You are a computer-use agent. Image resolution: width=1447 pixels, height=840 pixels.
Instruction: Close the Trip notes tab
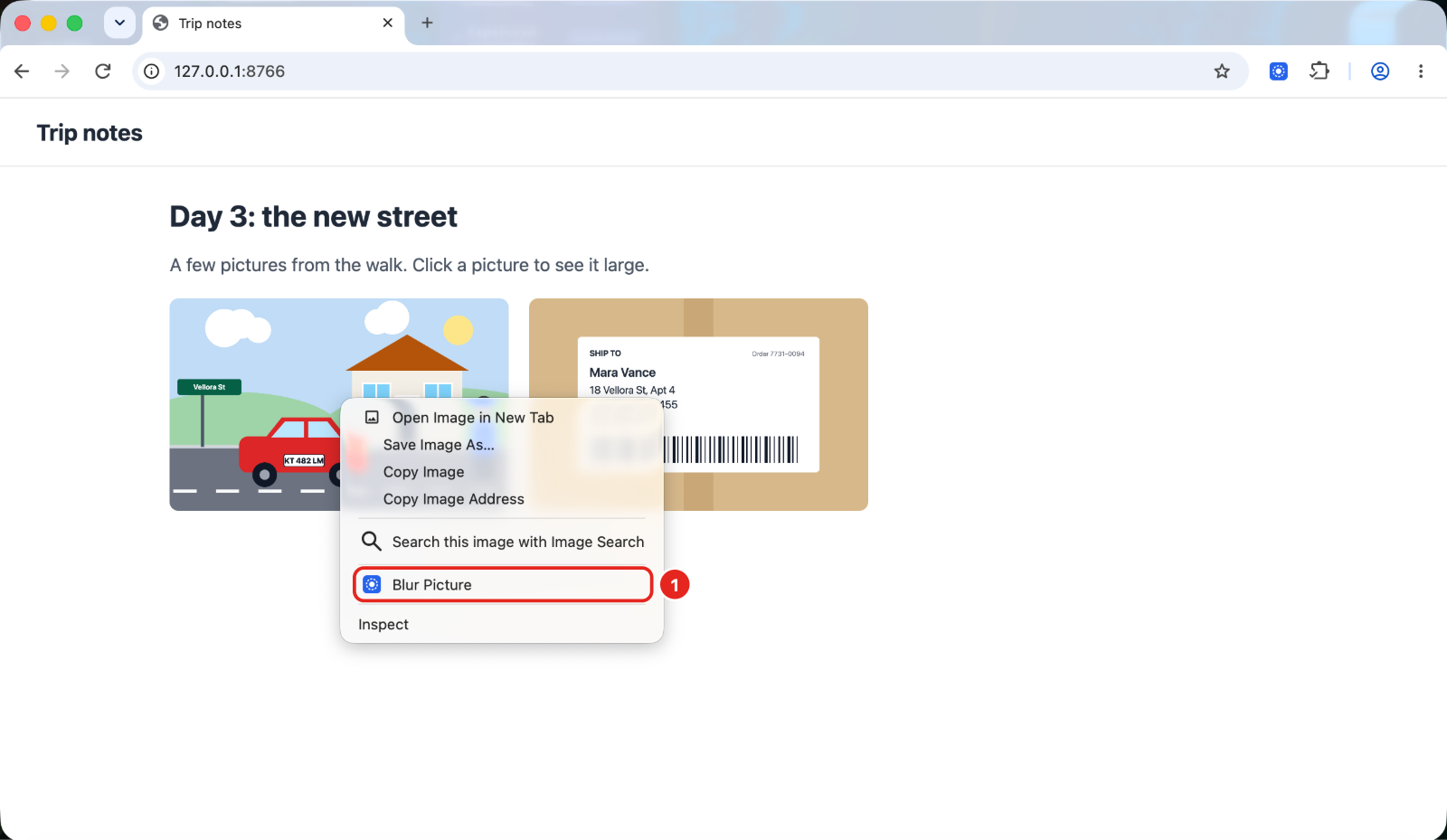point(388,23)
